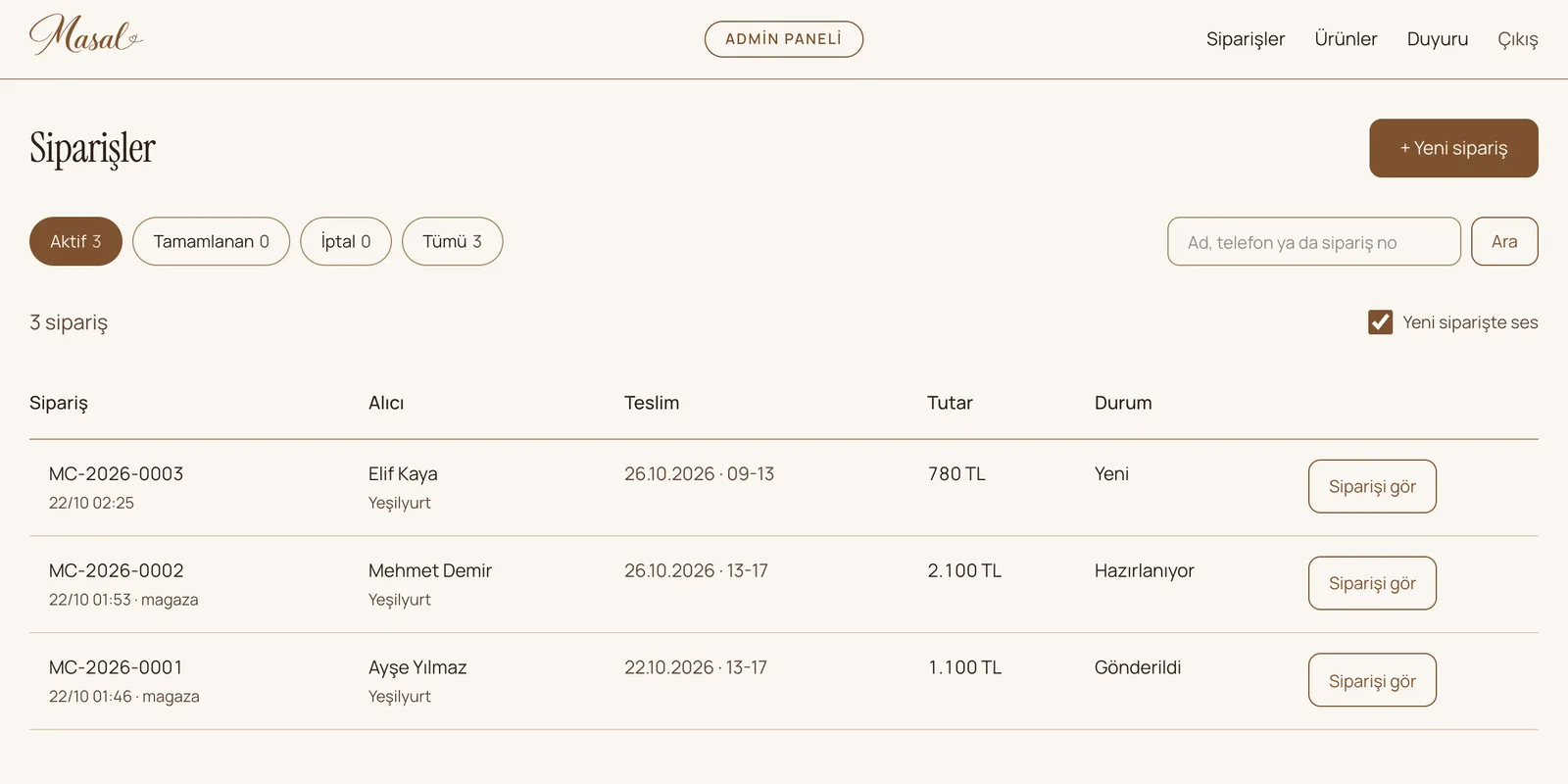Click the Durum column header
This screenshot has width=1568, height=784.
coord(1123,403)
